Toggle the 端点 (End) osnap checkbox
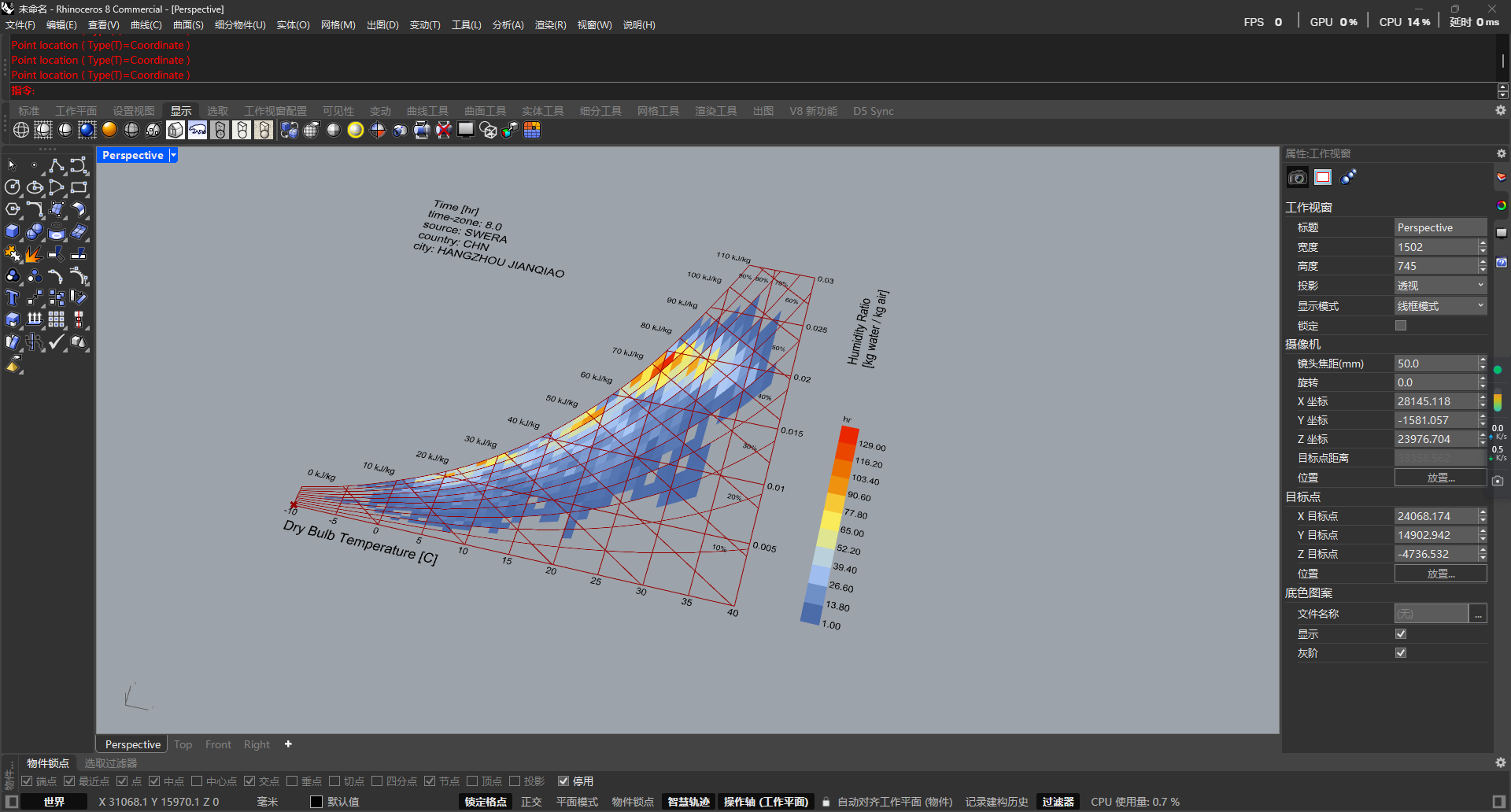The height and width of the screenshot is (812, 1511). coord(28,781)
